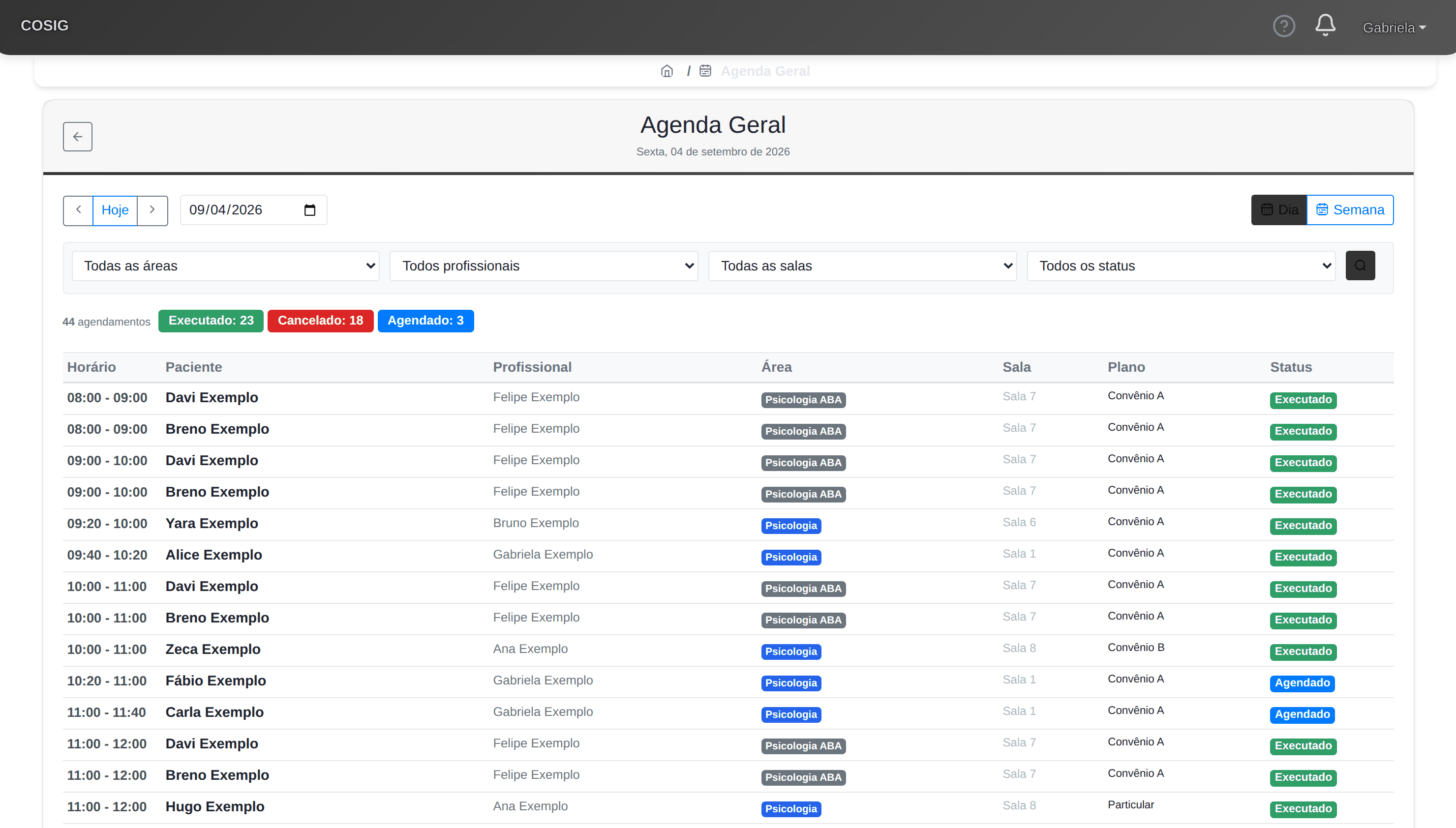Select Zeca Exemplo patient row

(728, 650)
